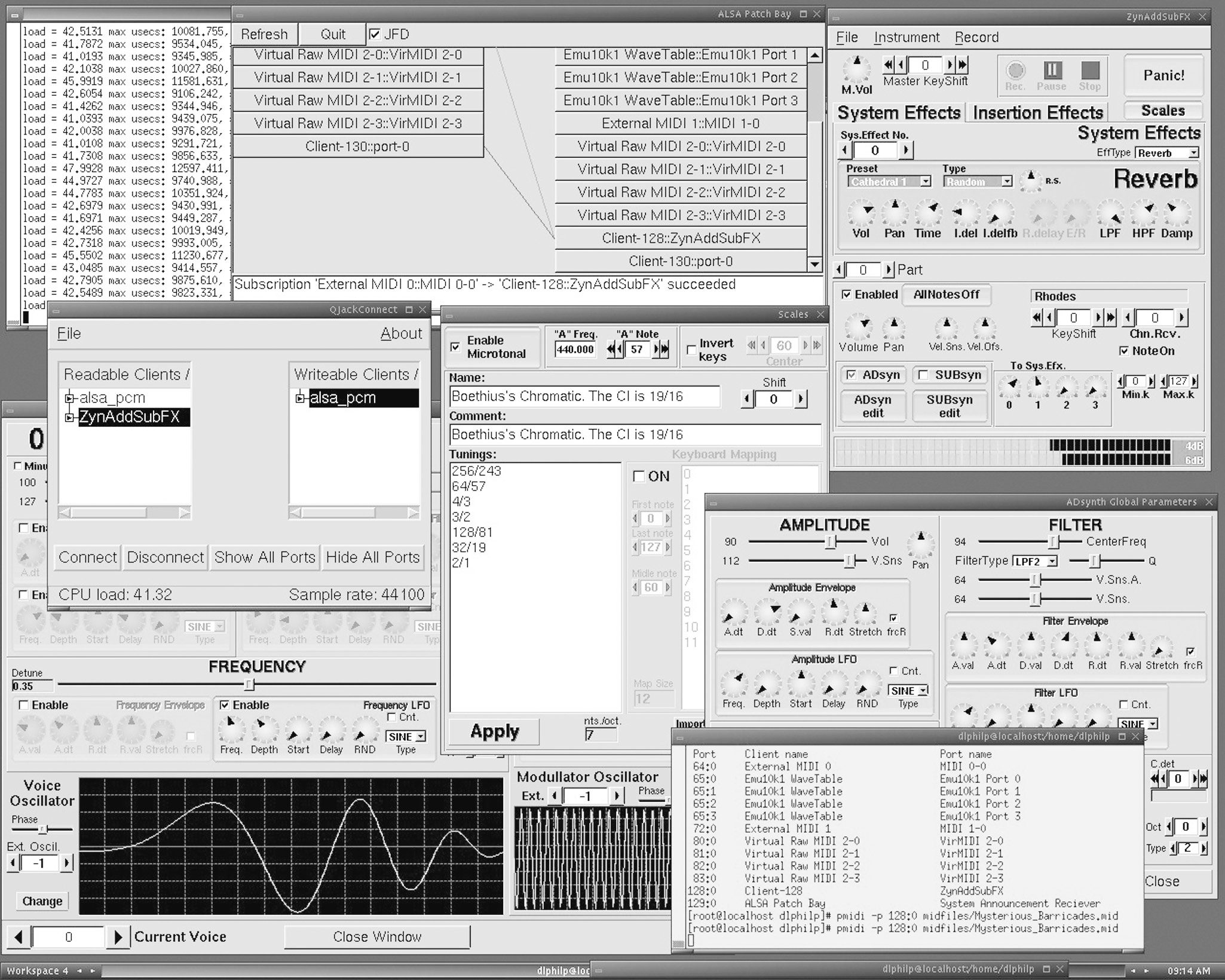Click the Stop button in ZynAddSubFX
Viewport: 1225px width, 980px height.
tap(1090, 70)
